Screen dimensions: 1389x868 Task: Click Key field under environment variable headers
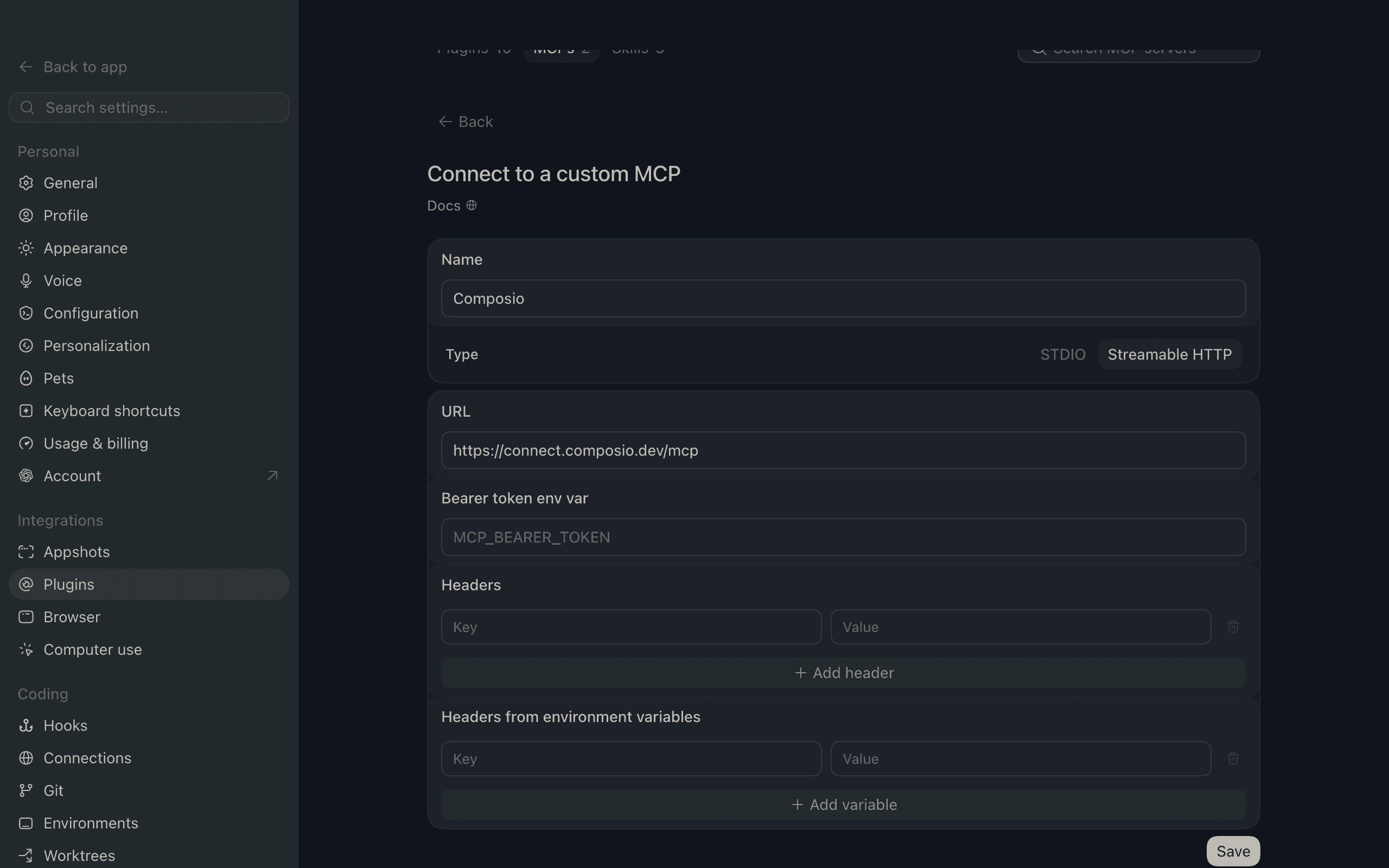(632, 759)
